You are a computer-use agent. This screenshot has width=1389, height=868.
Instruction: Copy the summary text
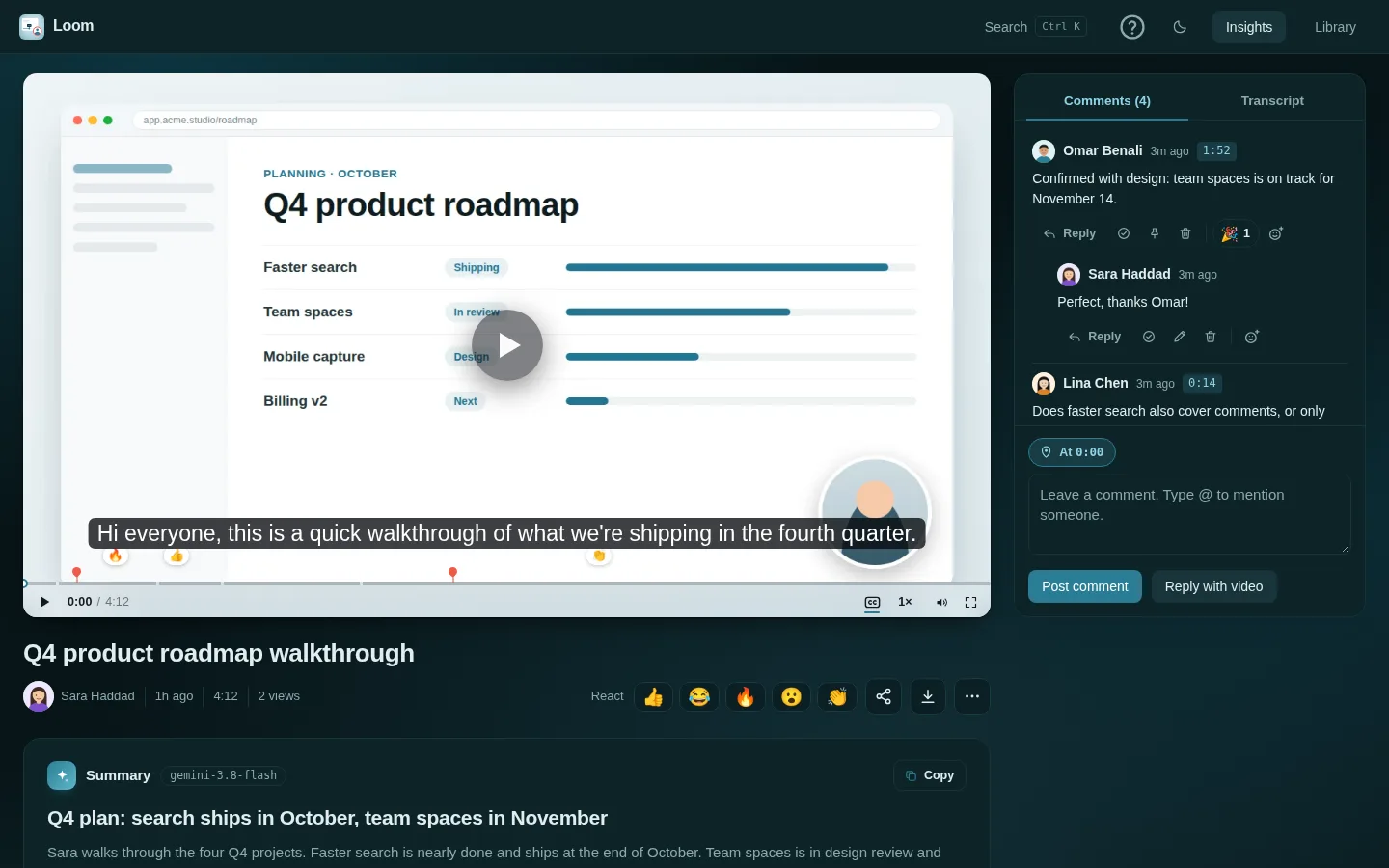[930, 775]
